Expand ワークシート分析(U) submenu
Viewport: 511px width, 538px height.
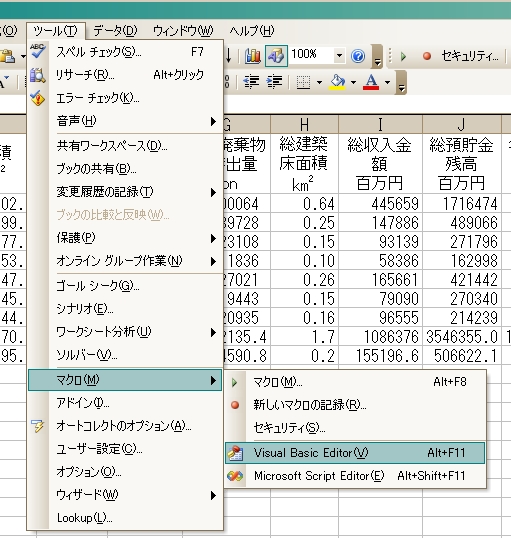(125, 332)
